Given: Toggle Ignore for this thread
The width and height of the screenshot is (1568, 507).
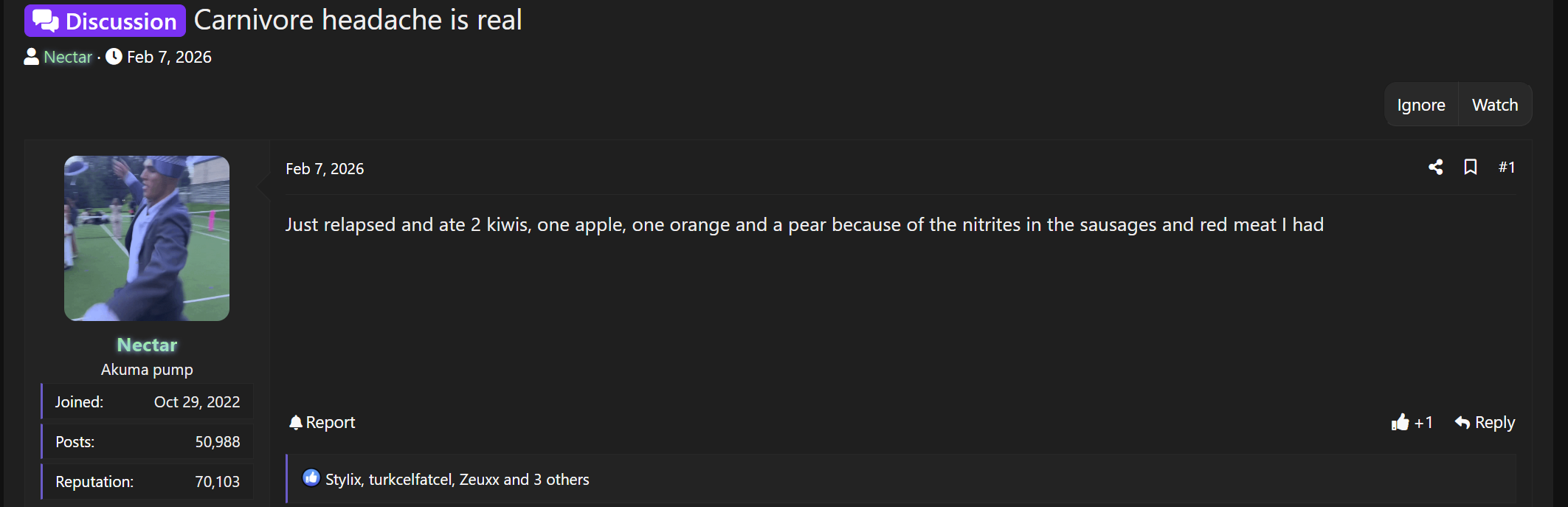Looking at the screenshot, I should pyautogui.click(x=1420, y=104).
